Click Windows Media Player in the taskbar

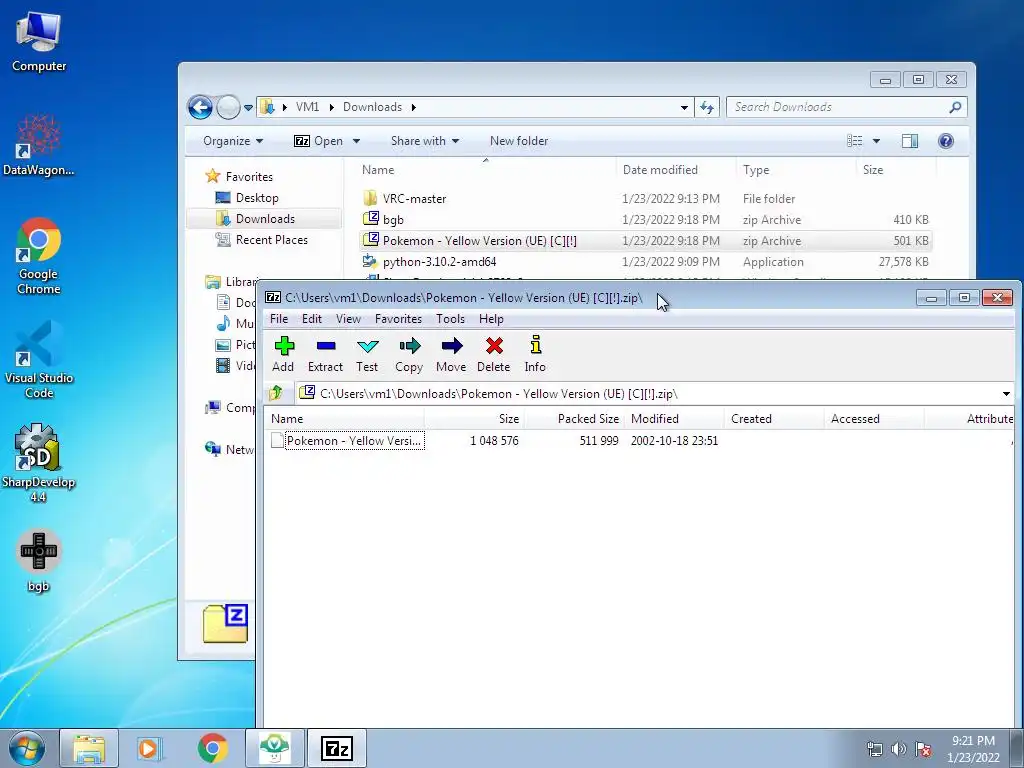click(x=150, y=748)
